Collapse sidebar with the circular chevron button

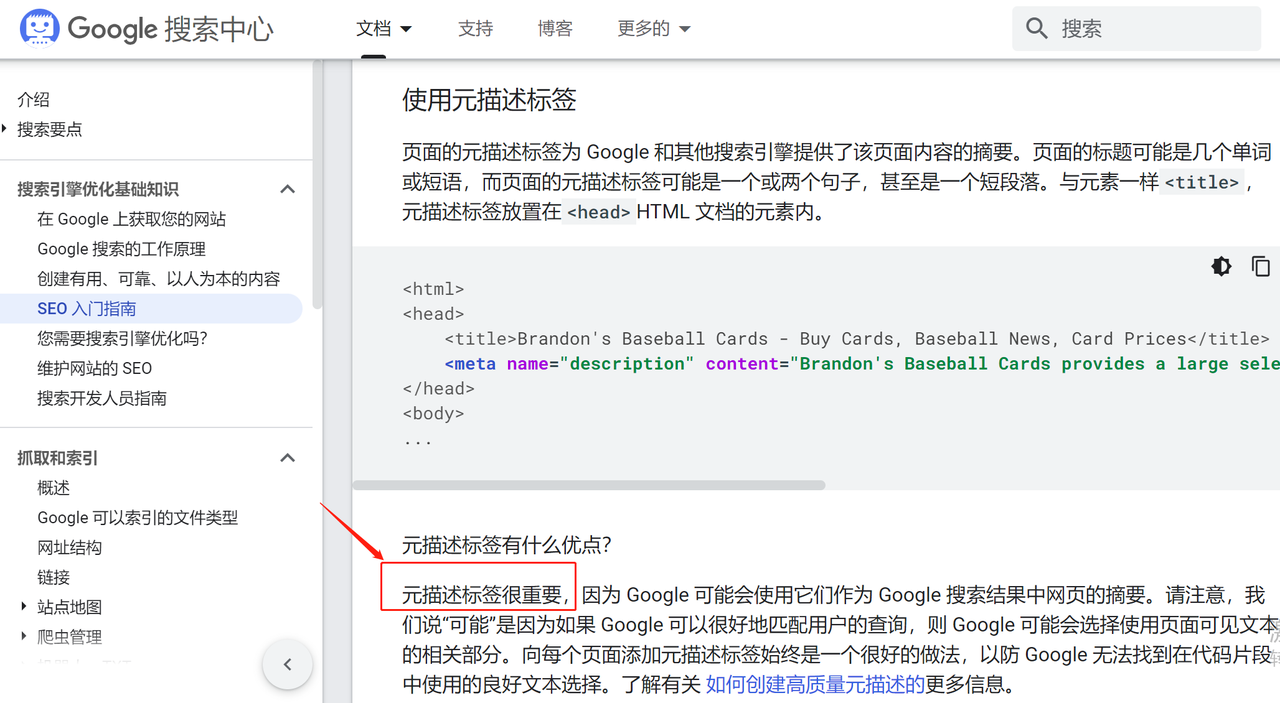[287, 663]
